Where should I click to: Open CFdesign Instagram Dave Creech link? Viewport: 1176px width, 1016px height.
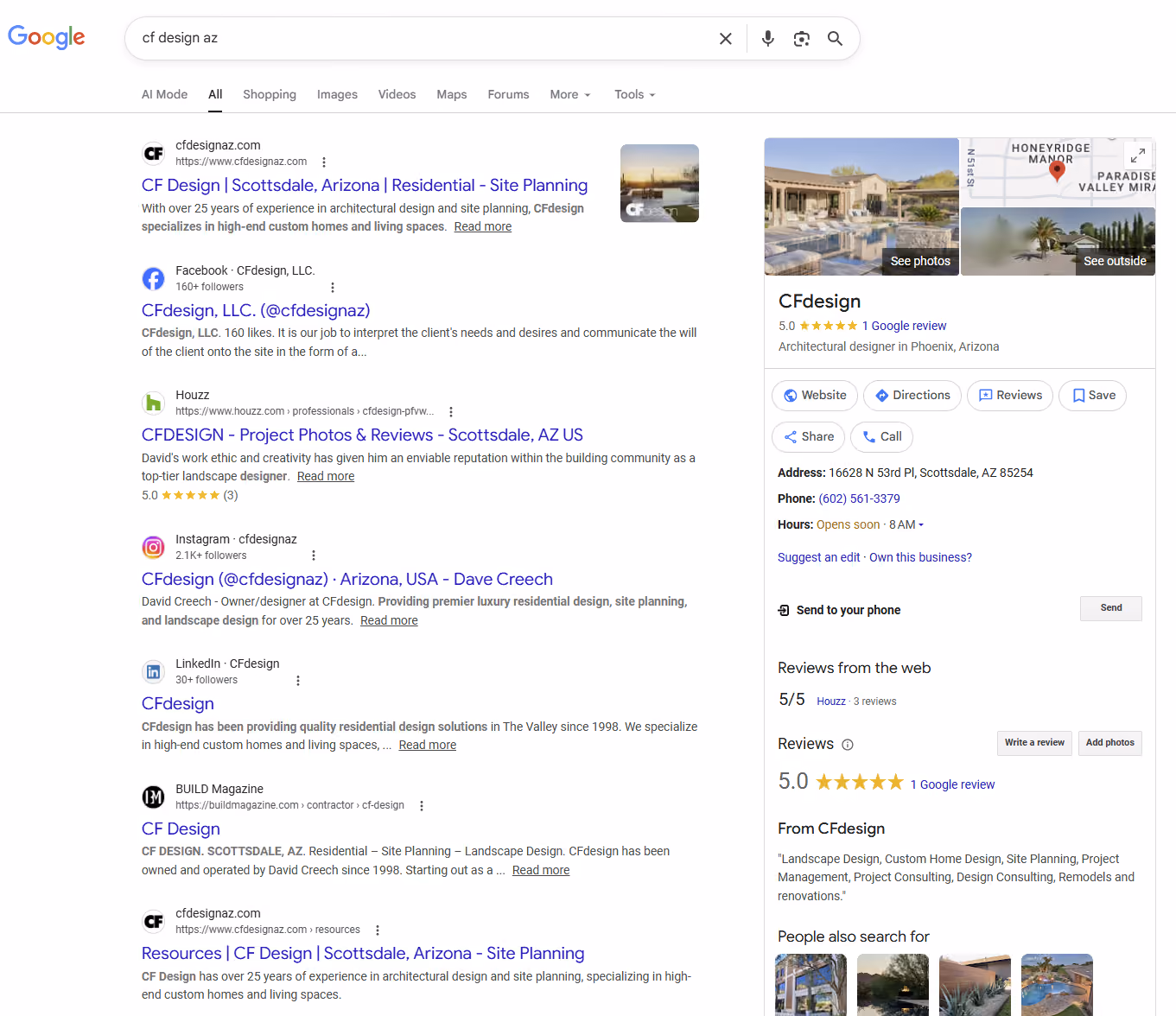(x=347, y=580)
